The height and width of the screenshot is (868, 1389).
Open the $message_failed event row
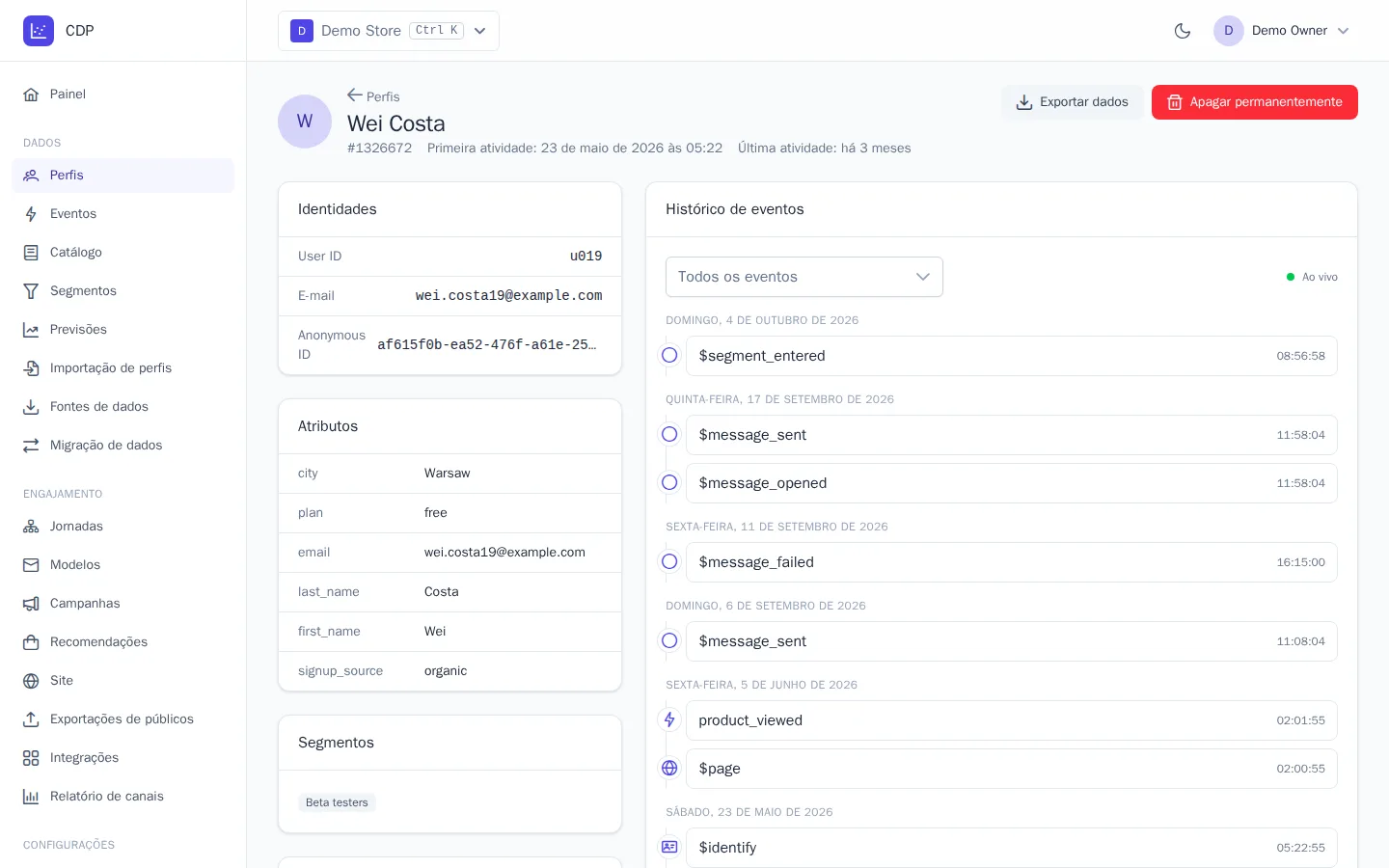1011,562
